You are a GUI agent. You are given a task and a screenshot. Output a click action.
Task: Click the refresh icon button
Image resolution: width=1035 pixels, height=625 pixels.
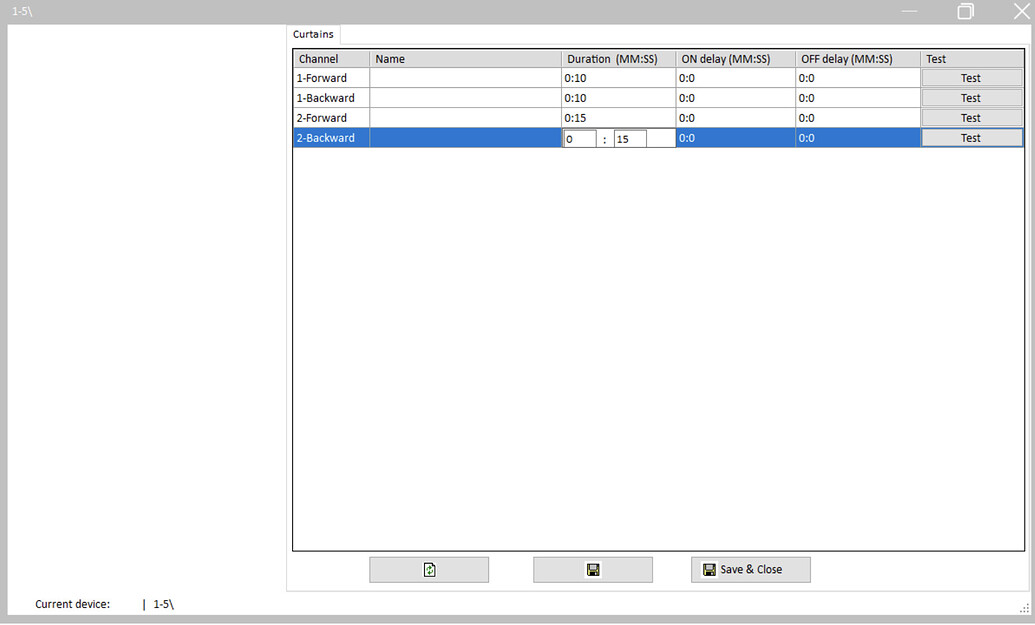429,570
